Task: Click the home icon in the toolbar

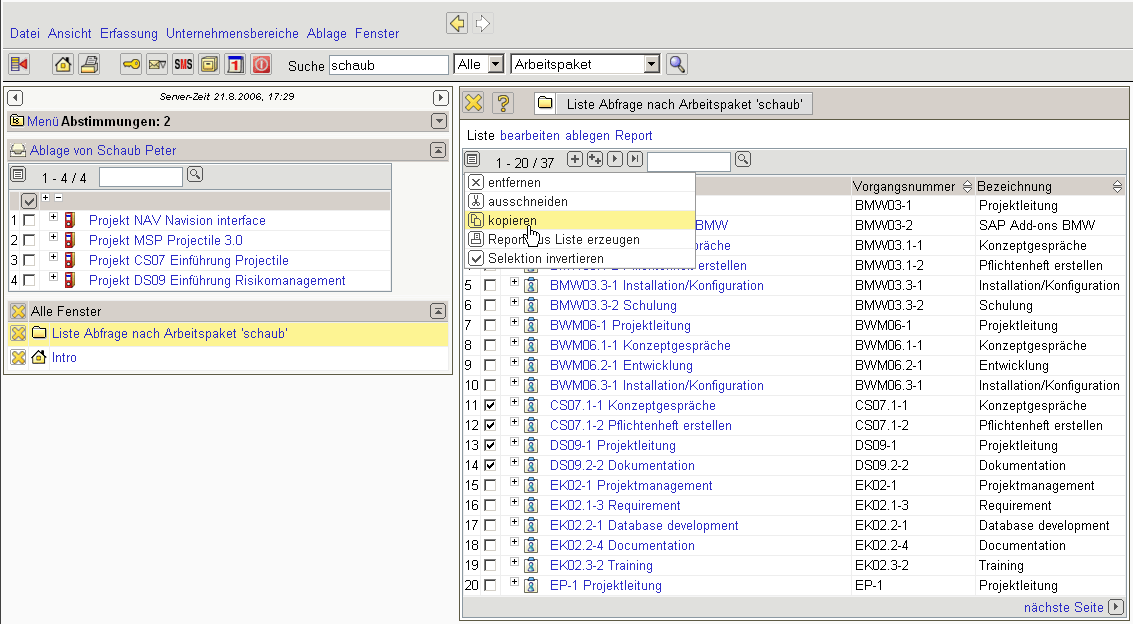Action: point(63,65)
